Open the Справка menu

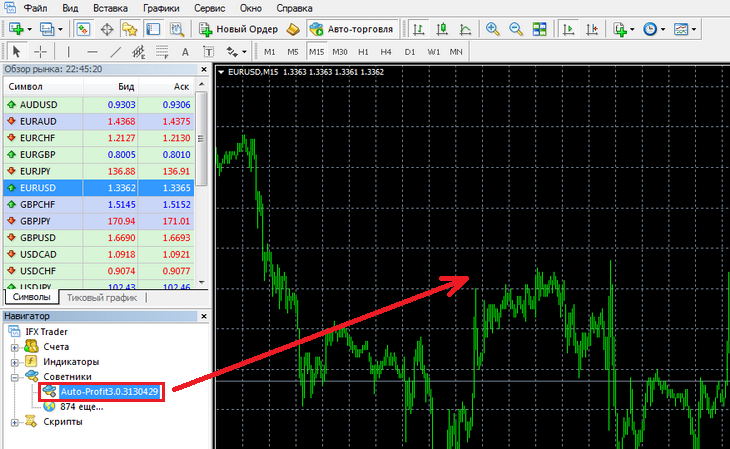(x=294, y=8)
